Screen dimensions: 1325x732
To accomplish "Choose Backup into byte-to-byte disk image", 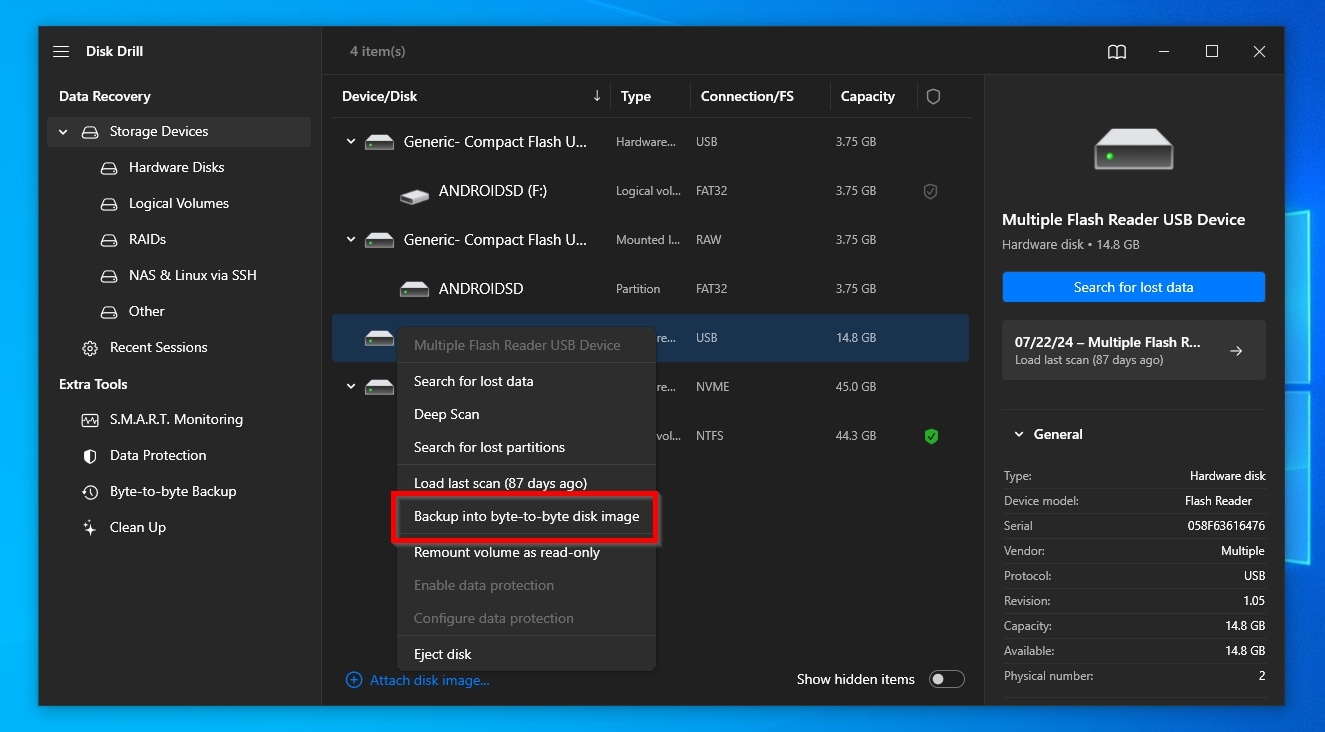I will 526,517.
